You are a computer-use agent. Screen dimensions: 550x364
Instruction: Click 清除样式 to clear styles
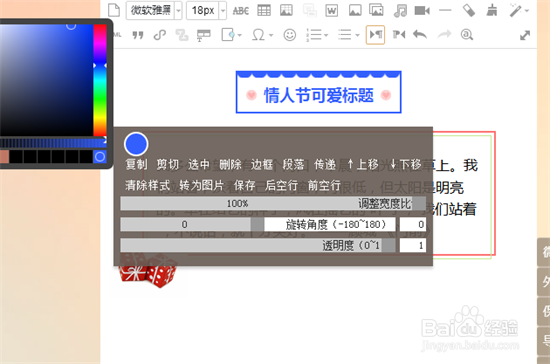pos(148,185)
